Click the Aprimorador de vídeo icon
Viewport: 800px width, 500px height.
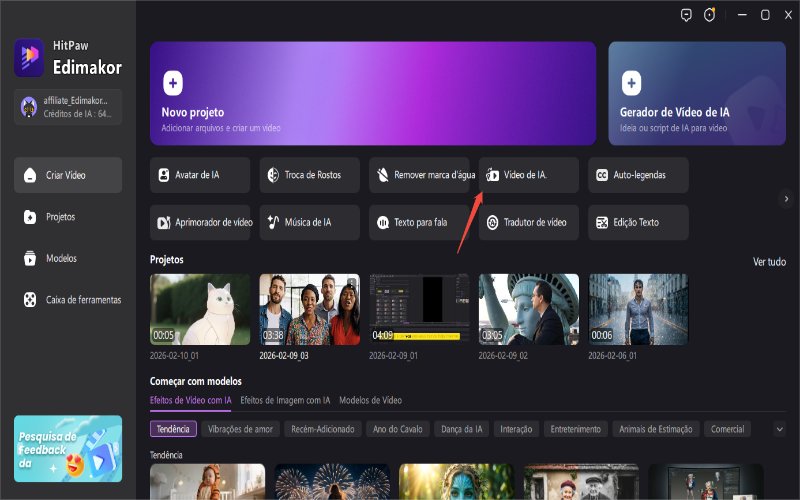click(164, 222)
